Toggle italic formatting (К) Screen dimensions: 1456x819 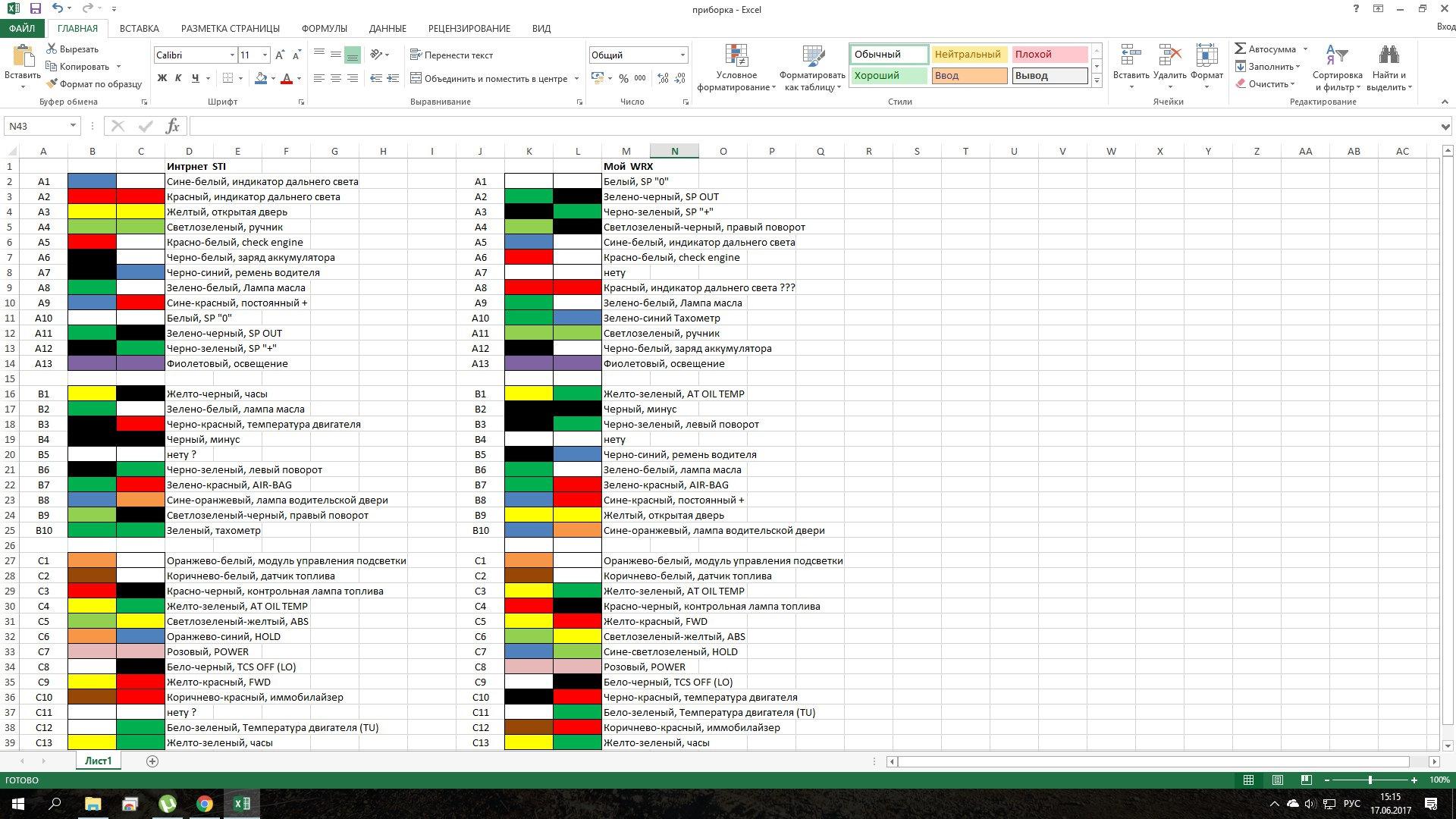coord(178,78)
